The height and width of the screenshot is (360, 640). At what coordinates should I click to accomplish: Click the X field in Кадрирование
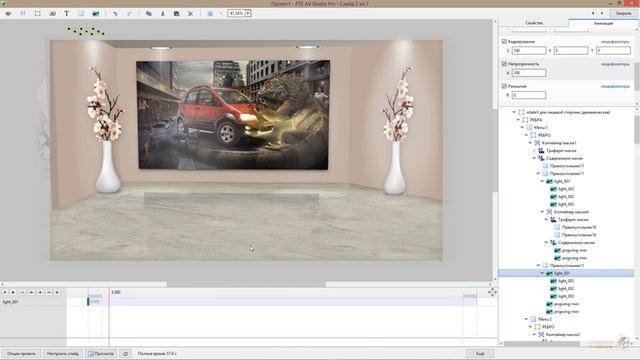pyautogui.click(x=571, y=51)
